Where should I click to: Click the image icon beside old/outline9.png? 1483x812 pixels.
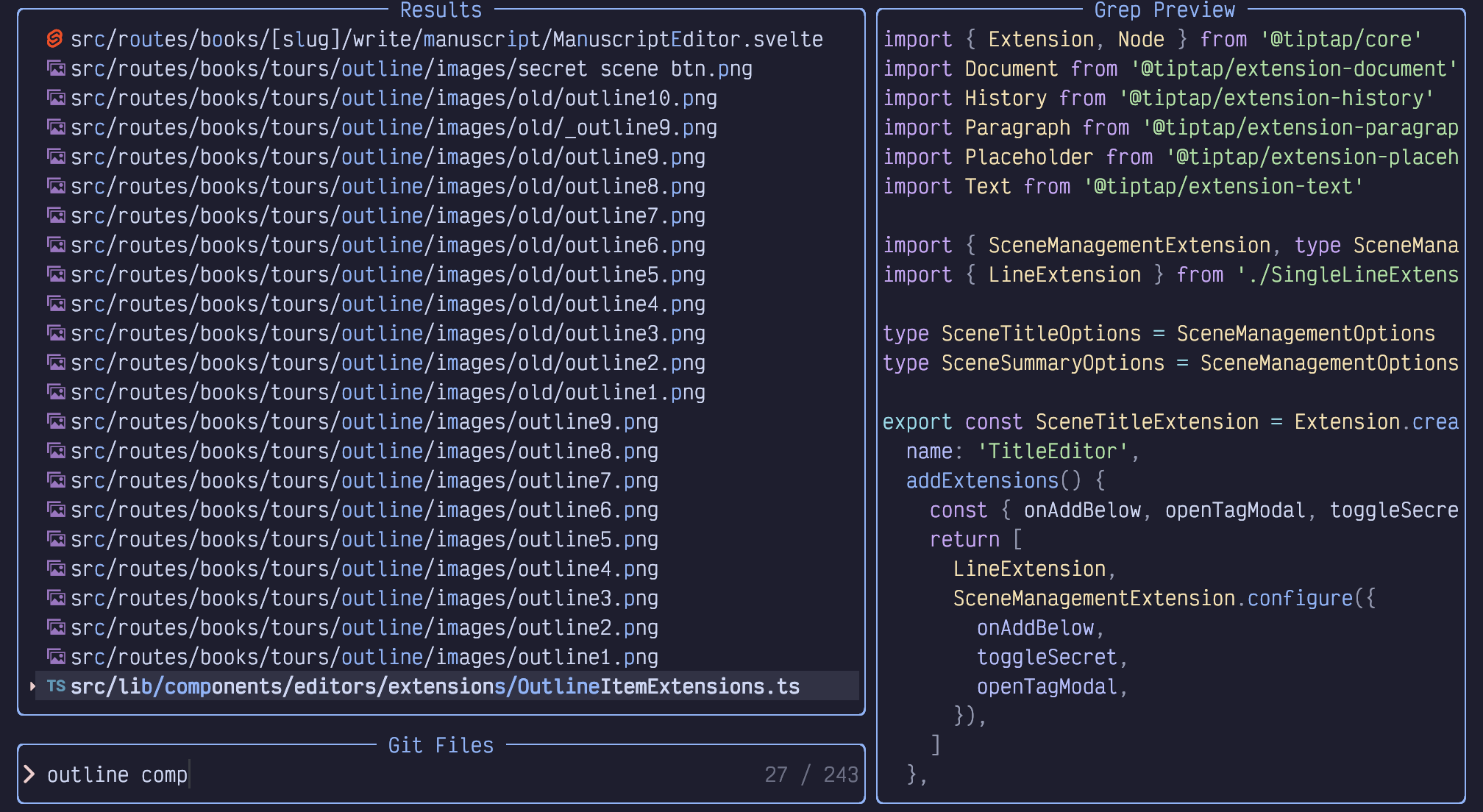coord(56,157)
